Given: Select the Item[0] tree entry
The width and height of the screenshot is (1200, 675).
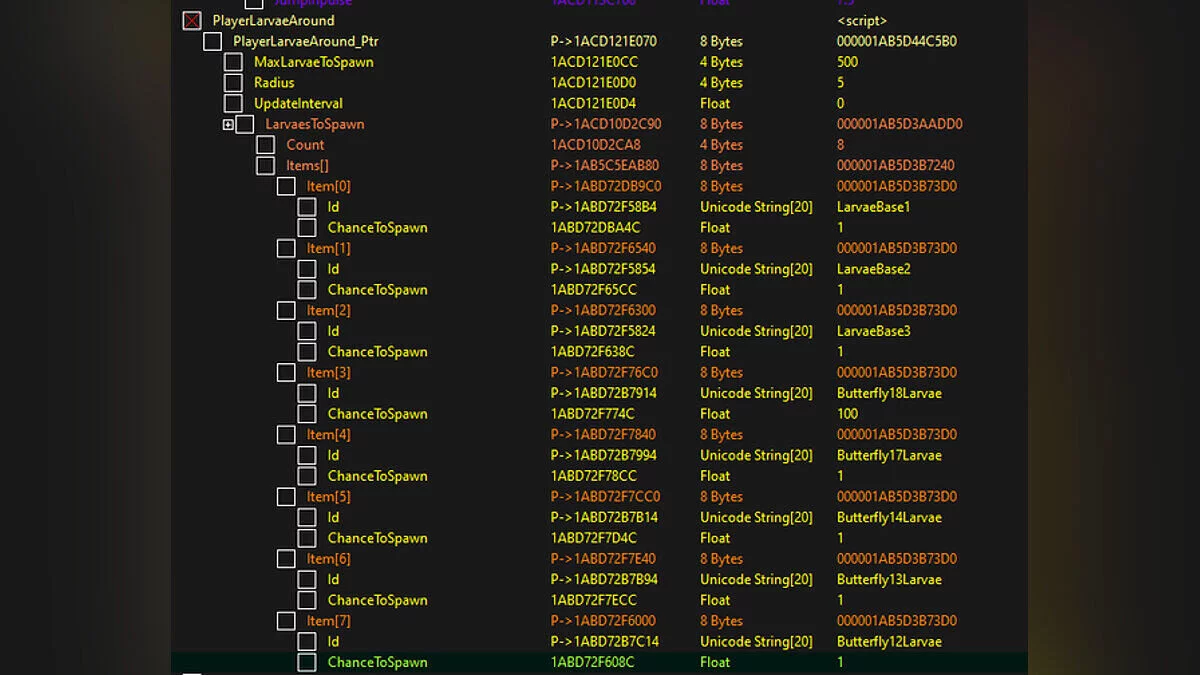Looking at the screenshot, I should click(x=328, y=187).
